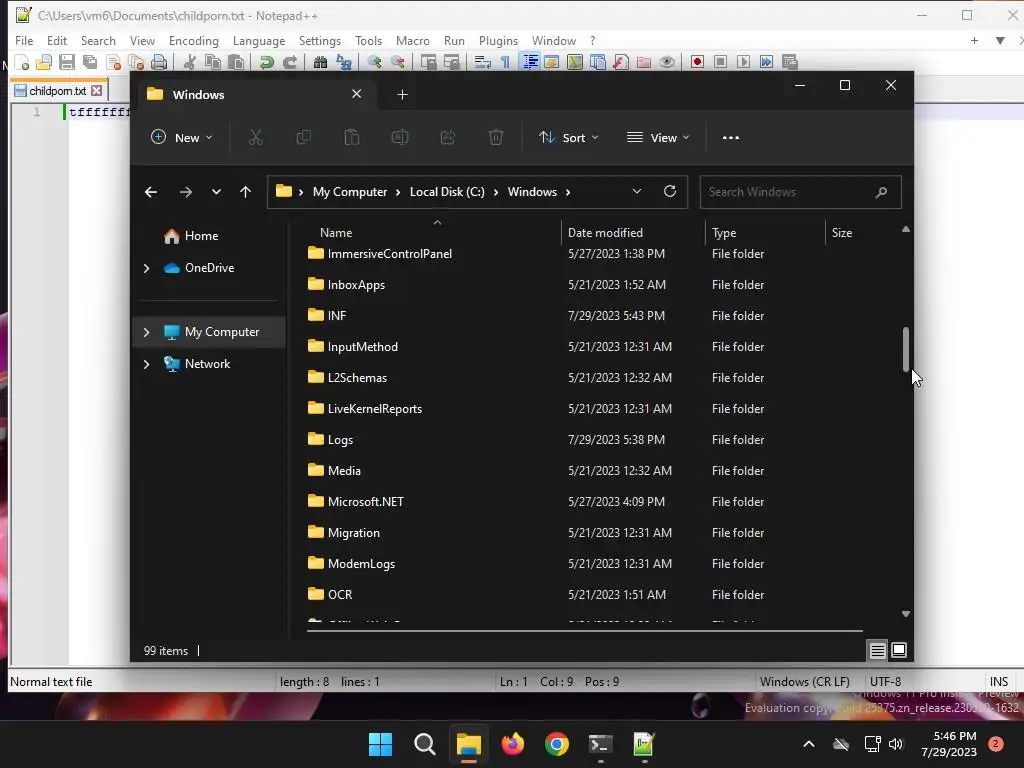Toggle word wrap icon in Notepad++ toolbar
Viewport: 1024px width, 768px height.
pos(483,62)
